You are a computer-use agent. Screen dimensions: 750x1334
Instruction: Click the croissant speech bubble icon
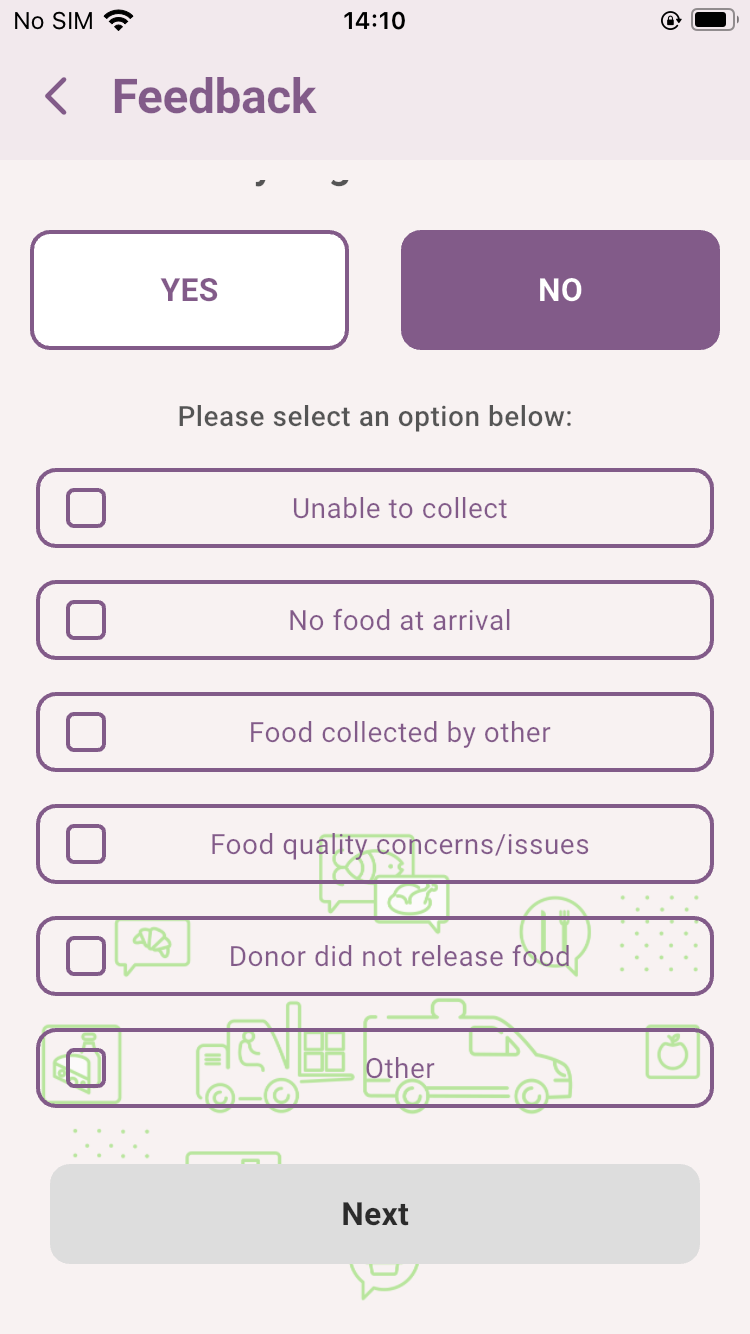(152, 944)
